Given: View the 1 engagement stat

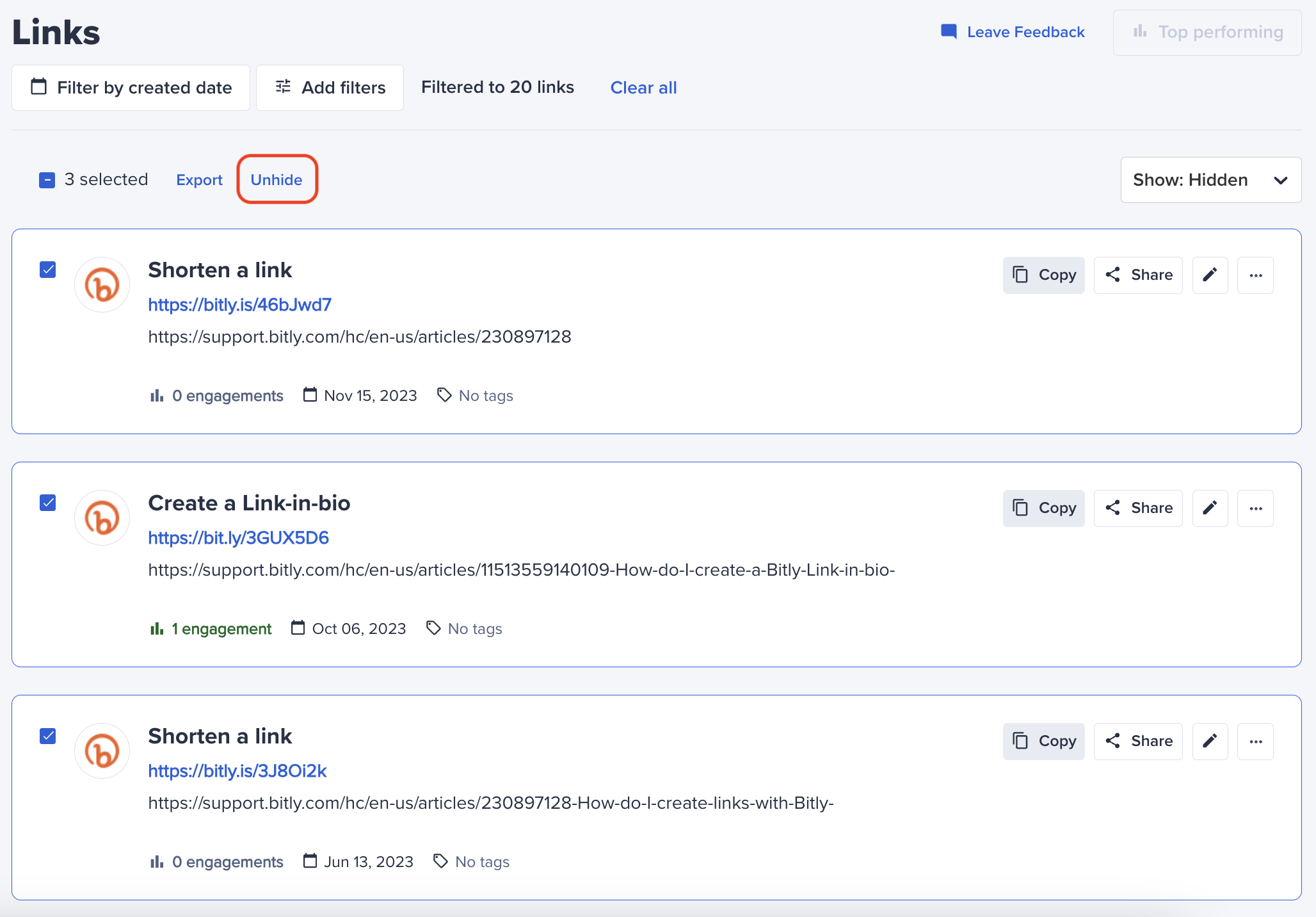Looking at the screenshot, I should pos(211,629).
